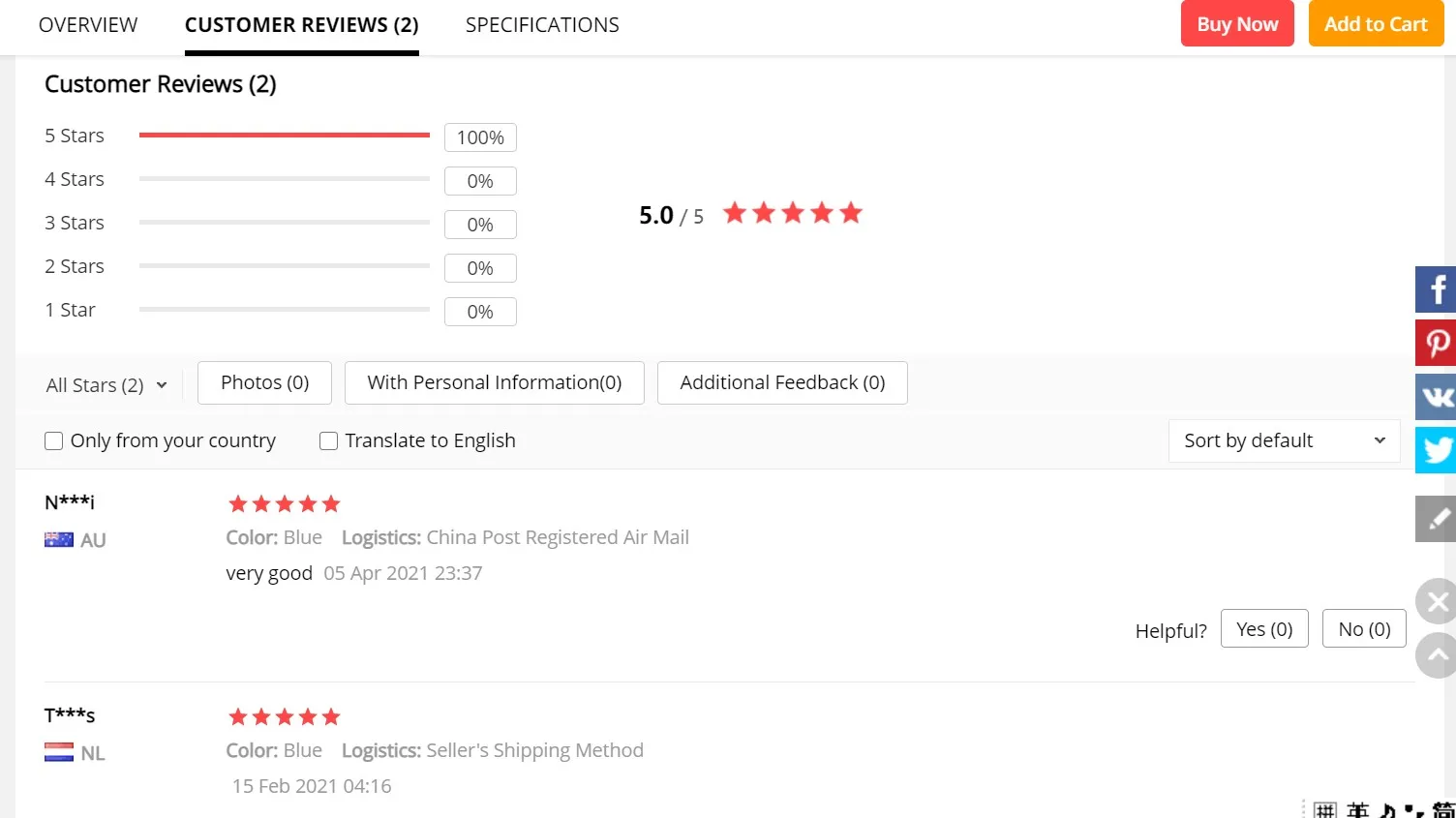
Task: Click the Twitter share icon
Action: pos(1437,450)
